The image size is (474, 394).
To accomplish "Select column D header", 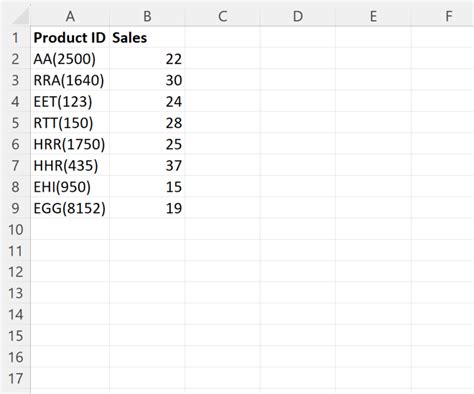I will [x=298, y=16].
